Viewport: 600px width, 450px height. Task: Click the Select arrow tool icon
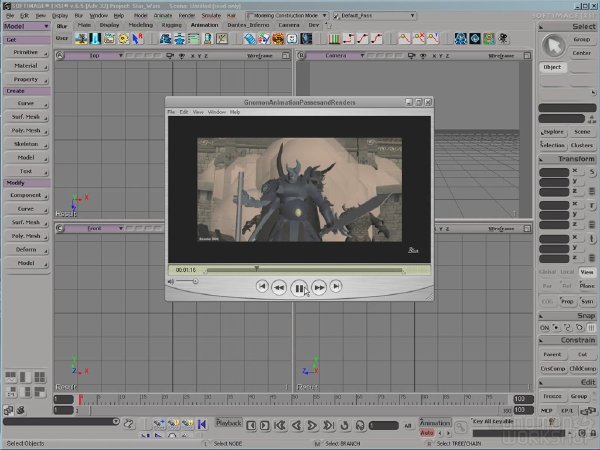[x=553, y=46]
